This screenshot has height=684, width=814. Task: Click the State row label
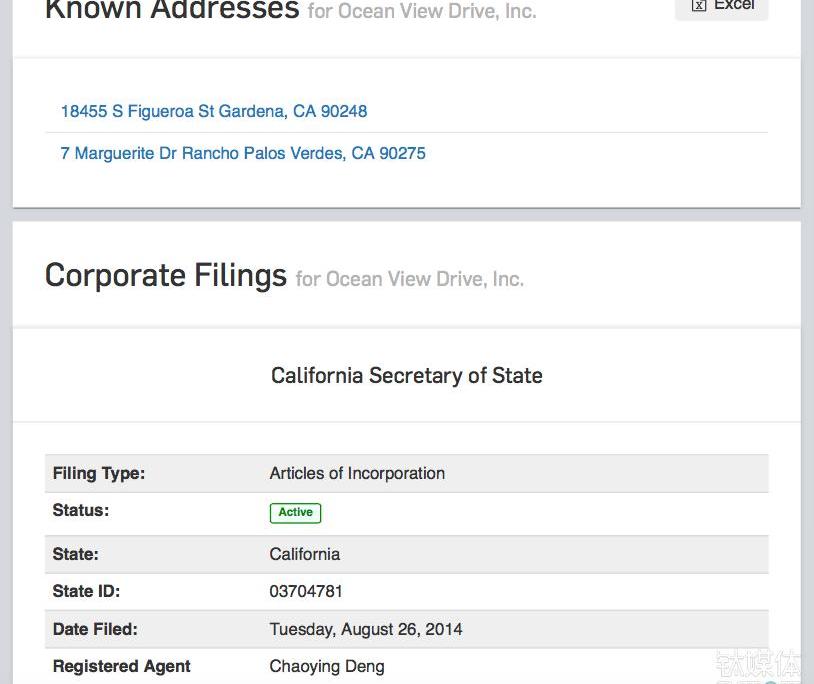pyautogui.click(x=76, y=554)
